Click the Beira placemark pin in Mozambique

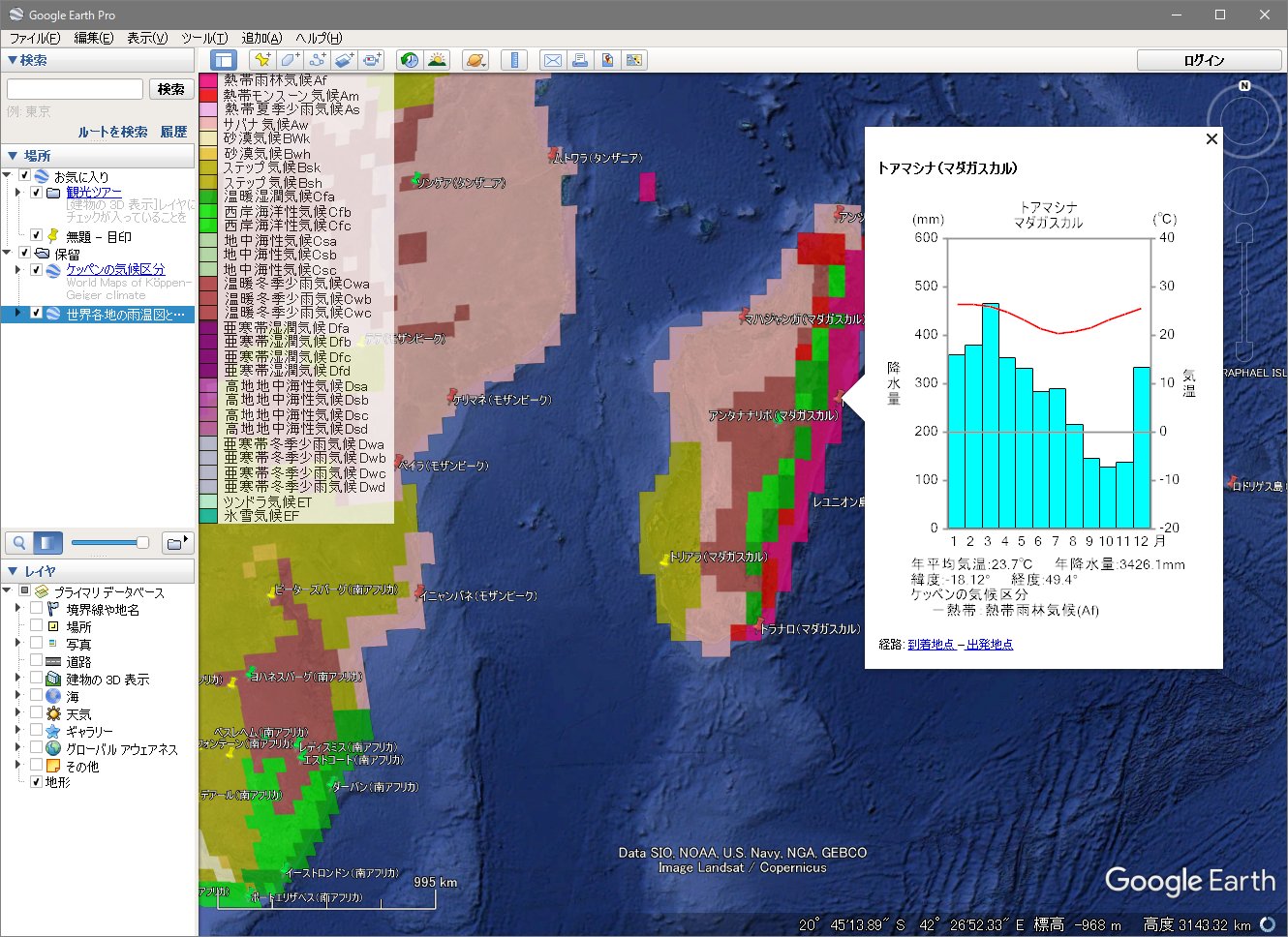398,462
